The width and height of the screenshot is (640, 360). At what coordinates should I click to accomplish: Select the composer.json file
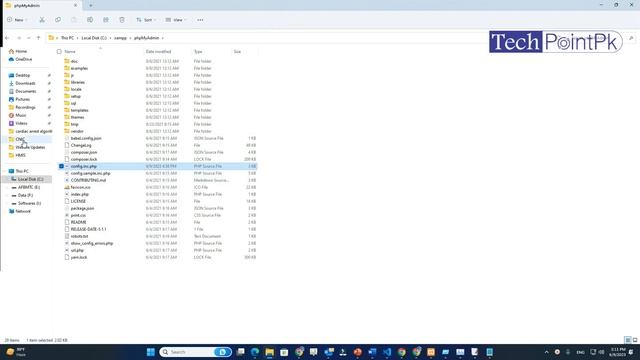pyautogui.click(x=84, y=152)
